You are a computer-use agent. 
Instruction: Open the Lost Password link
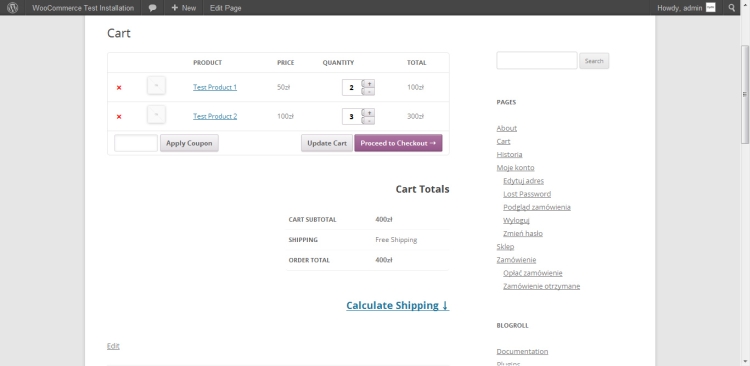tap(527, 194)
